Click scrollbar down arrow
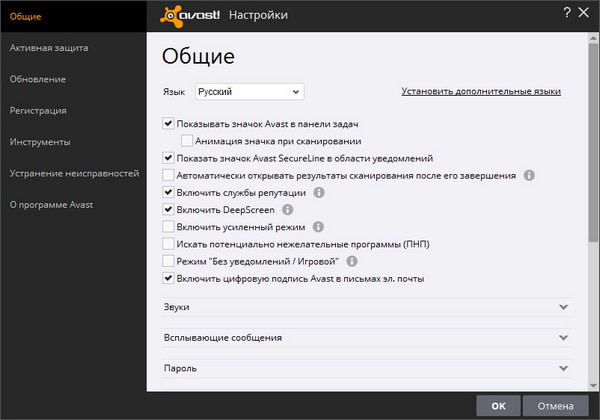This screenshot has height=420, width=600. [x=593, y=386]
